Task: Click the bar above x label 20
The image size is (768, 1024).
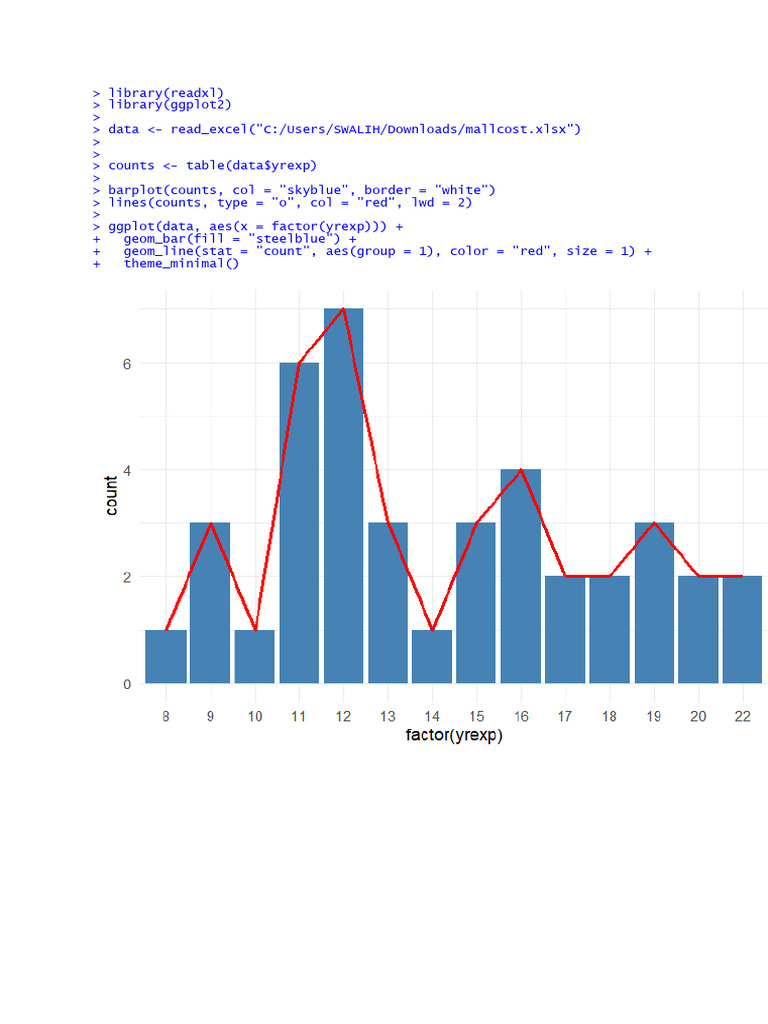Action: click(699, 630)
